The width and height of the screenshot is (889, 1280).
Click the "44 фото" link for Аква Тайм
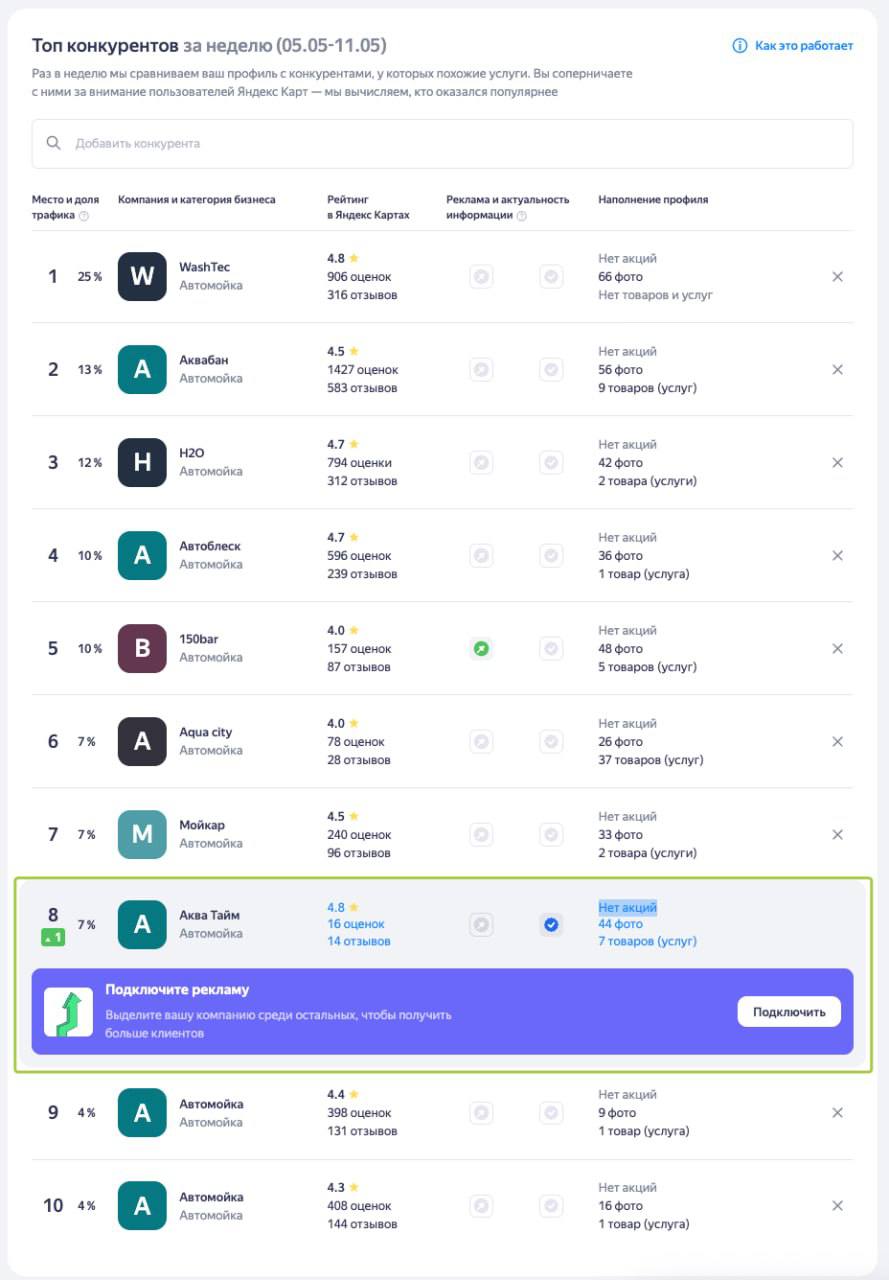621,925
